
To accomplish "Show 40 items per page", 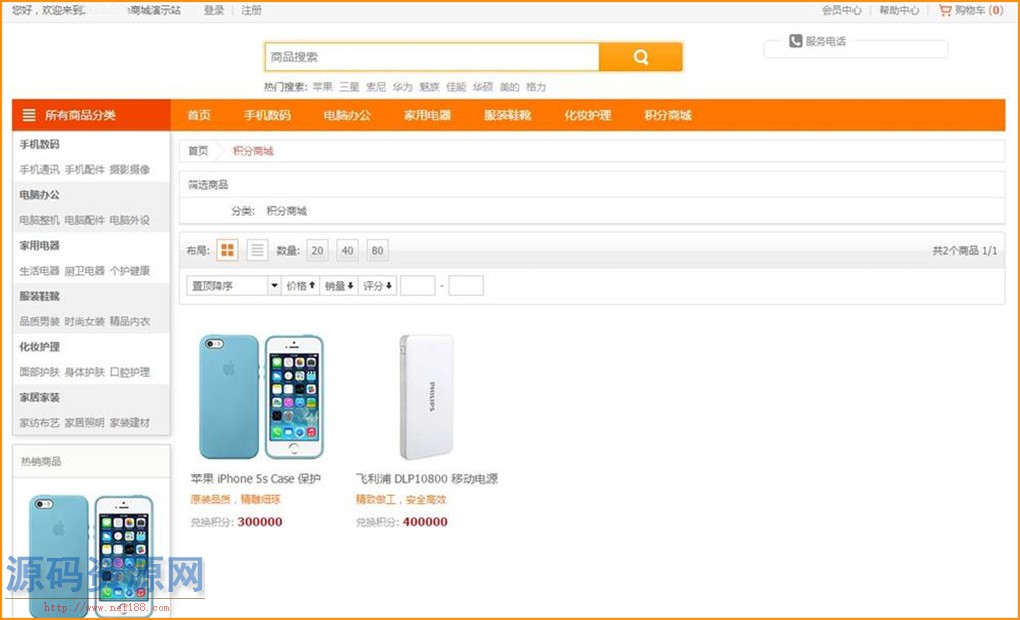I will click(347, 250).
